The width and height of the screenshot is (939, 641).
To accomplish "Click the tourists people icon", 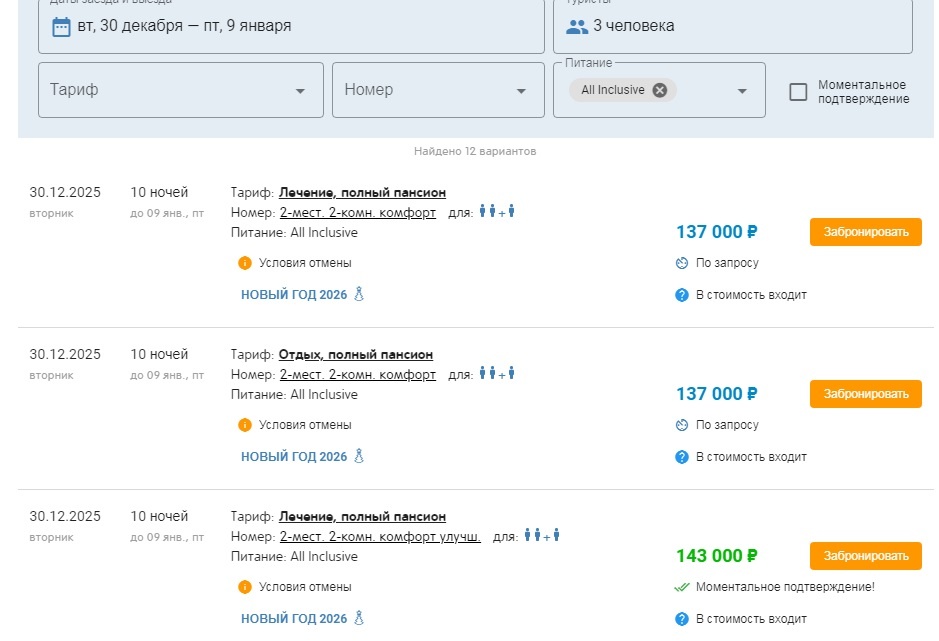I will (577, 26).
